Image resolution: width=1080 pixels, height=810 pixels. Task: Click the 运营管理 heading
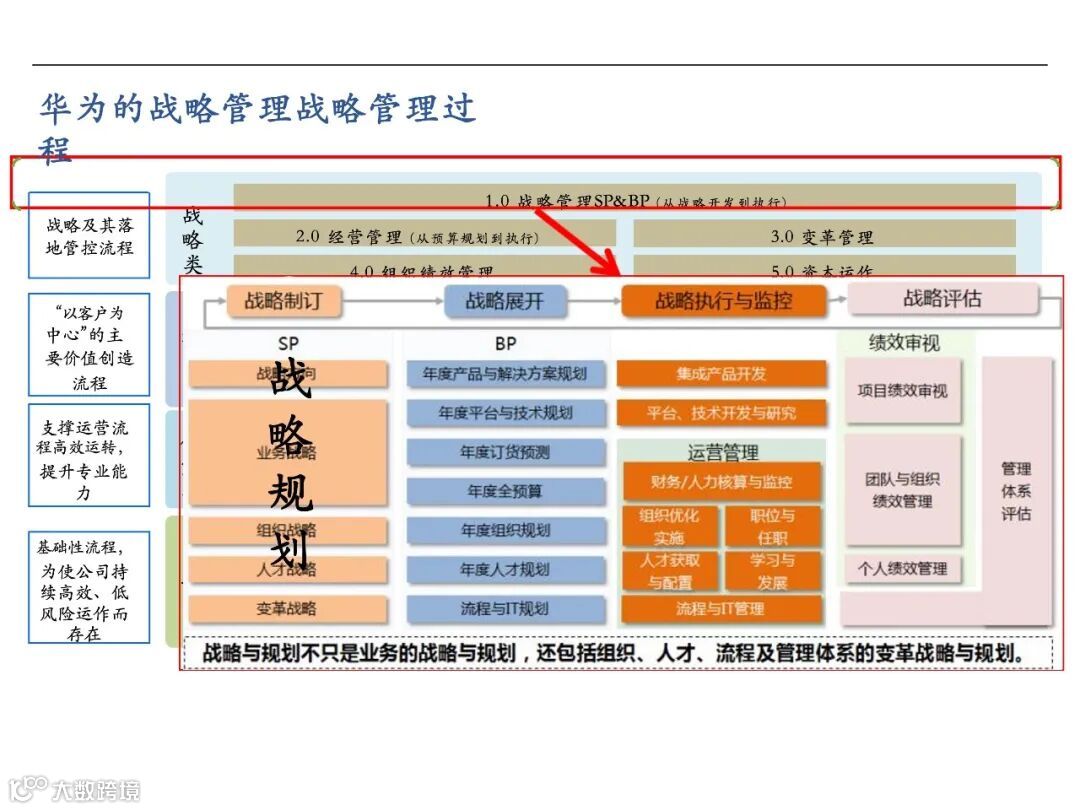(x=723, y=453)
